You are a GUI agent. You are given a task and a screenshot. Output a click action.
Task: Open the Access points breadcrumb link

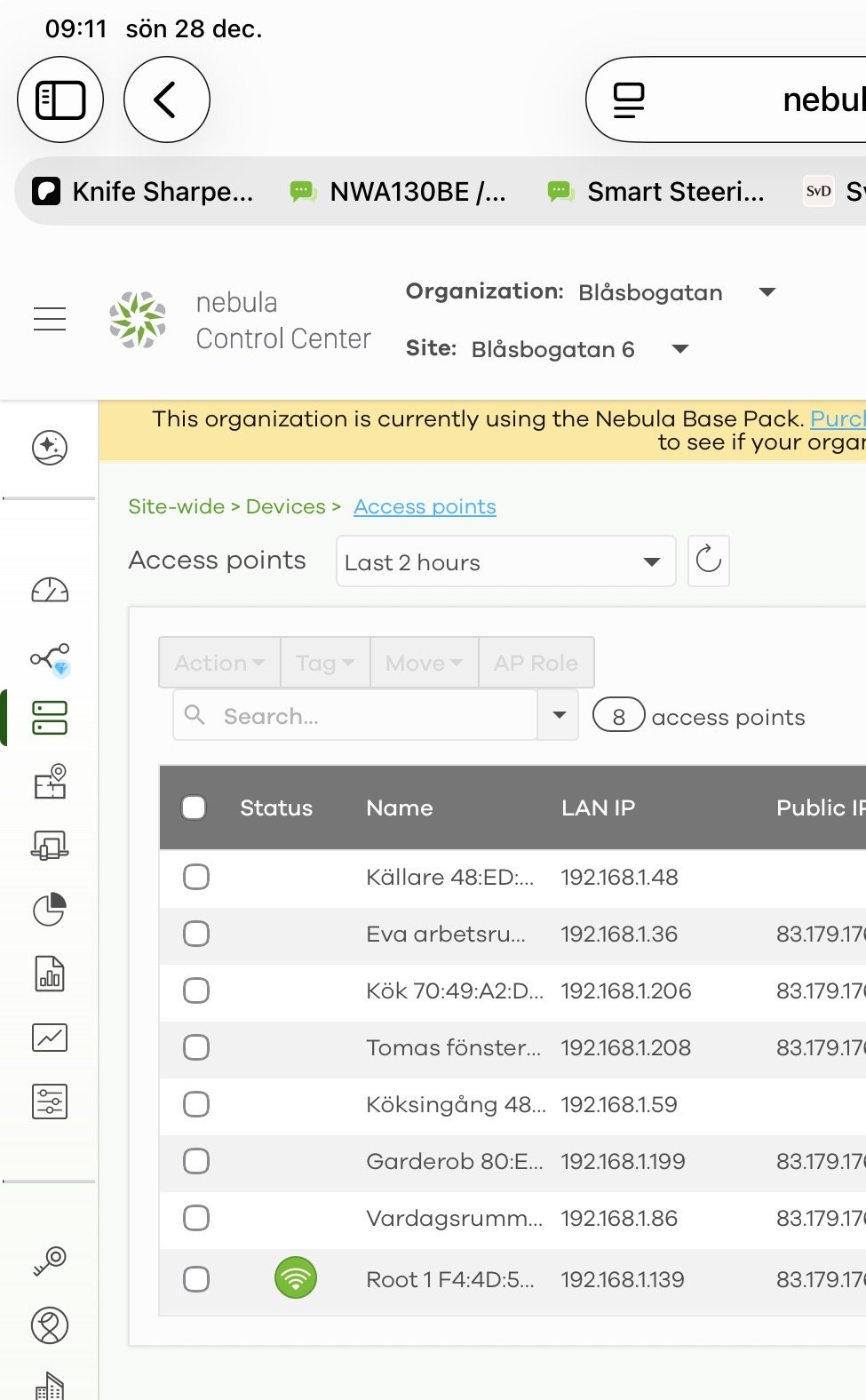pyautogui.click(x=425, y=506)
